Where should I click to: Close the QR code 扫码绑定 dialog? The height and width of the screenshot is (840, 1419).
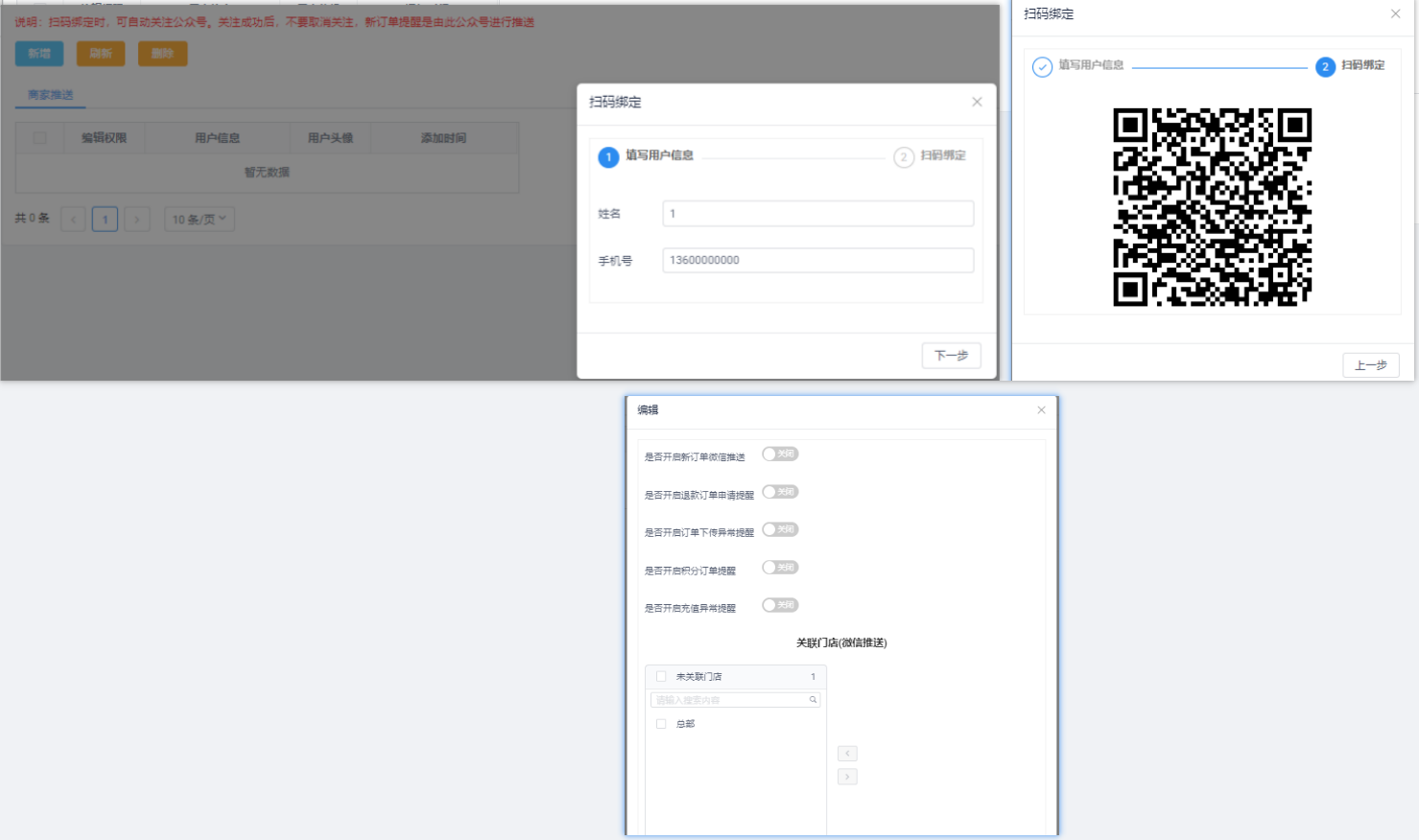(1395, 13)
